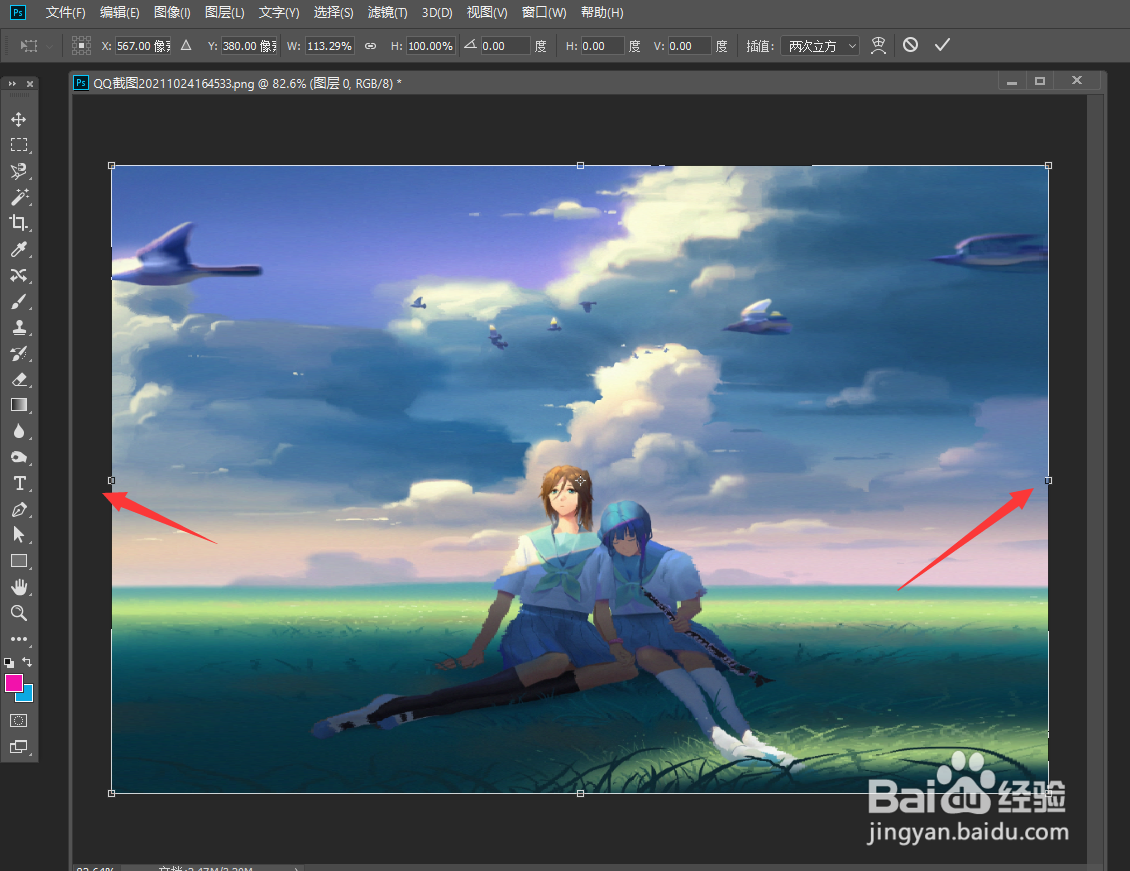1130x871 pixels.
Task: Select the Hand tool
Action: click(19, 587)
